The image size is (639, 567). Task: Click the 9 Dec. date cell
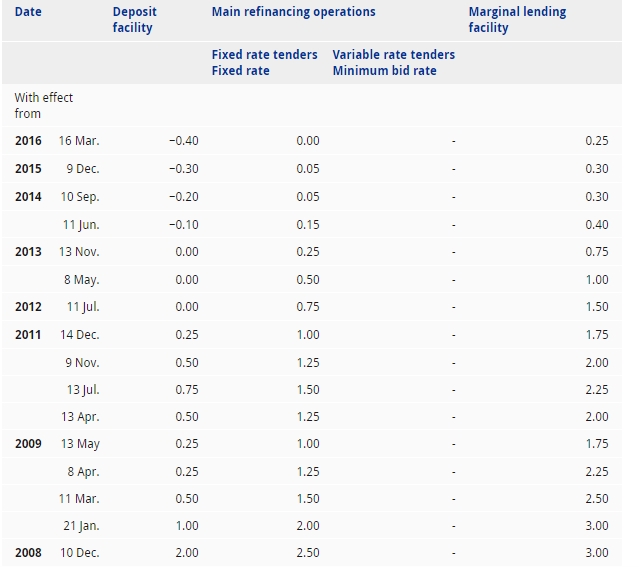click(x=83, y=169)
